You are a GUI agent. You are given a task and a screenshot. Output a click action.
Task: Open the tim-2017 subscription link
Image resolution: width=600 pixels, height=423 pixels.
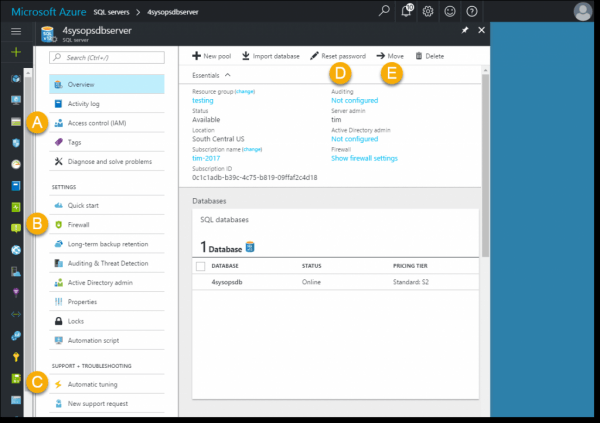tap(206, 158)
